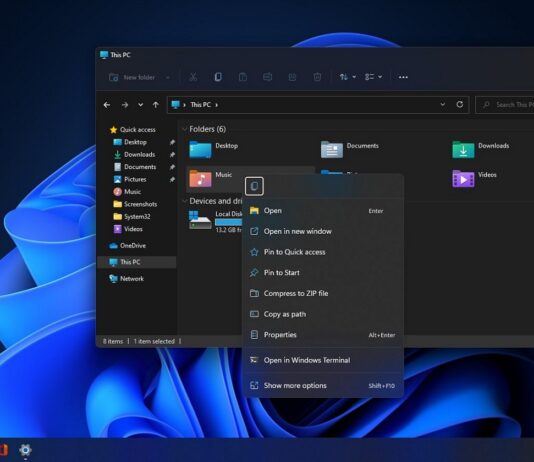Screen dimensions: 534x462
Task: Click the address bar computer icon
Action: pyautogui.click(x=175, y=105)
